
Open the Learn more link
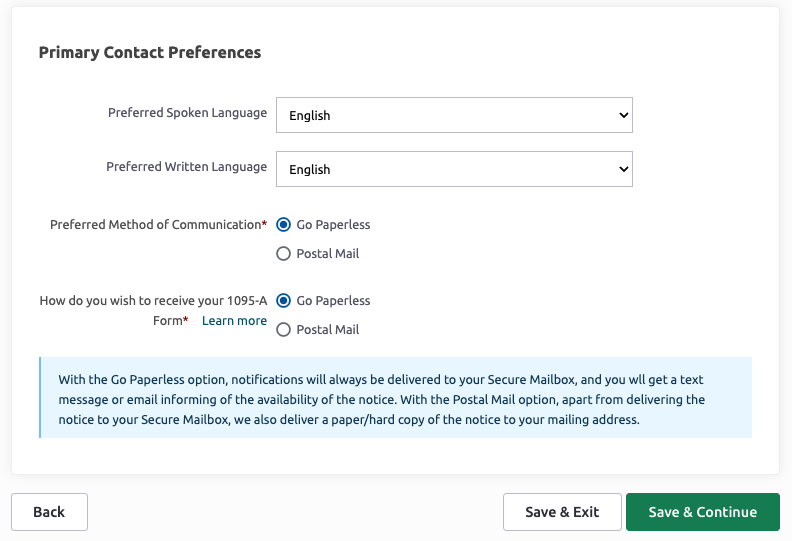(x=234, y=321)
